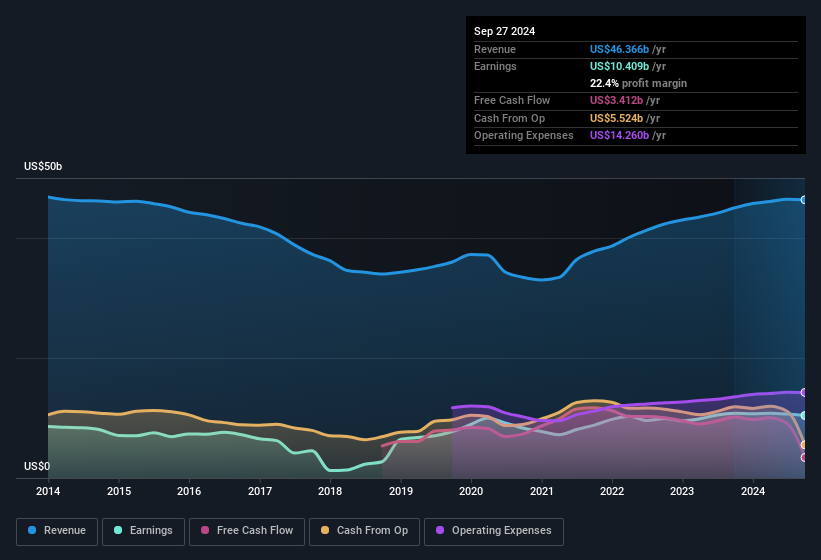Click the Cash From Op tooltip label
The height and width of the screenshot is (560, 821).
click(x=509, y=118)
